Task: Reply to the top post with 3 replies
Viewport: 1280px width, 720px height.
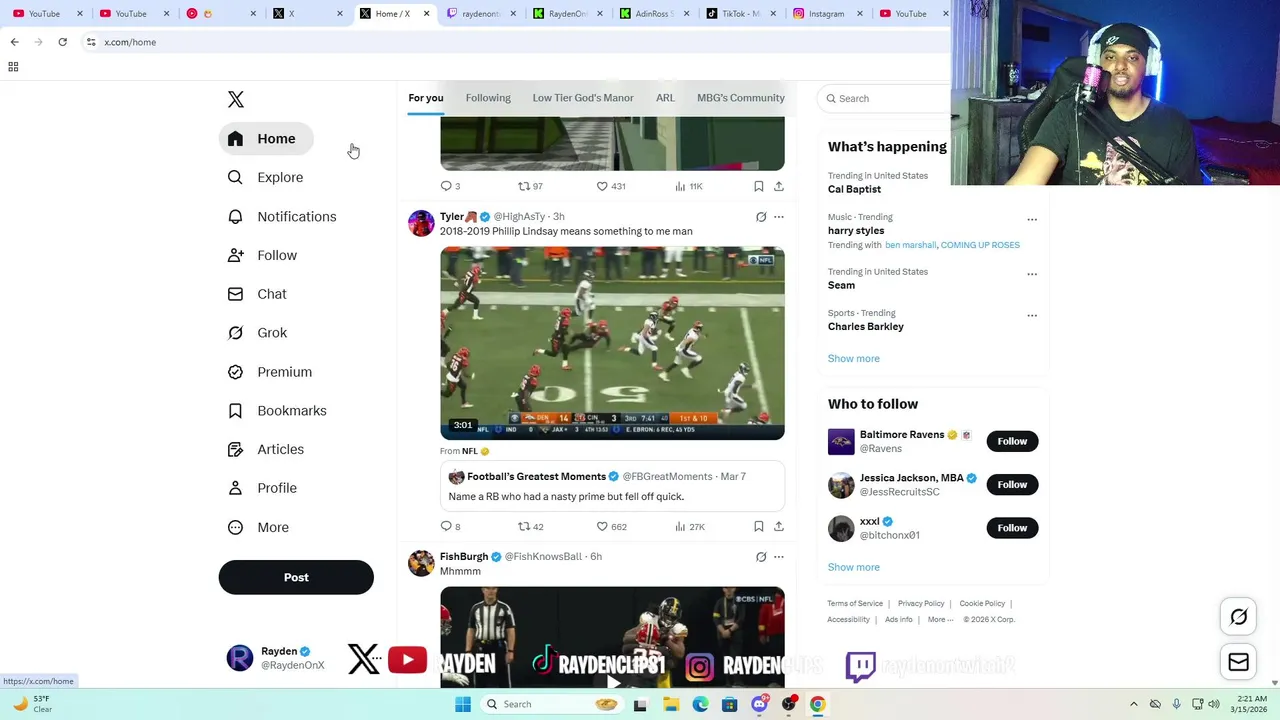Action: point(450,186)
